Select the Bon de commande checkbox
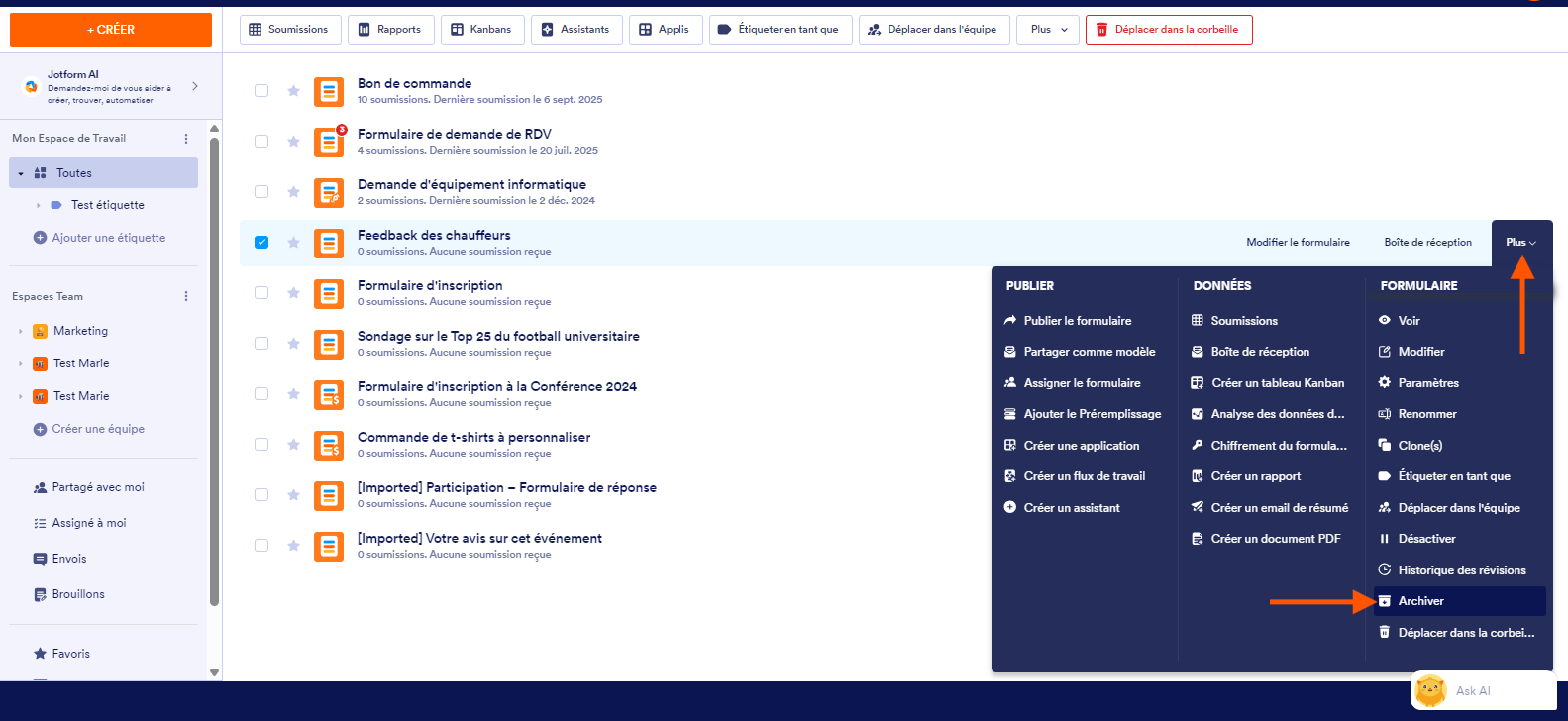1568x721 pixels. (x=261, y=91)
